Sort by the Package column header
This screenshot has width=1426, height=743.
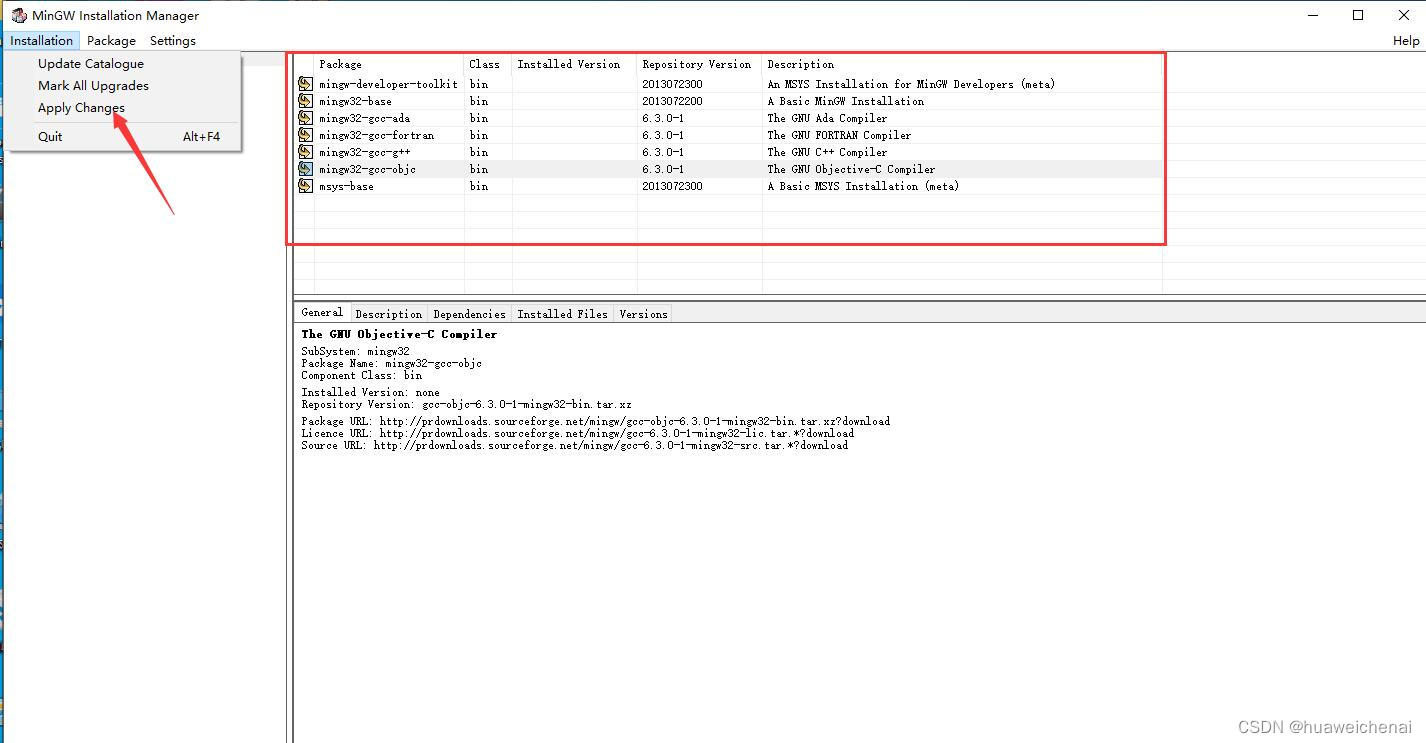389,64
